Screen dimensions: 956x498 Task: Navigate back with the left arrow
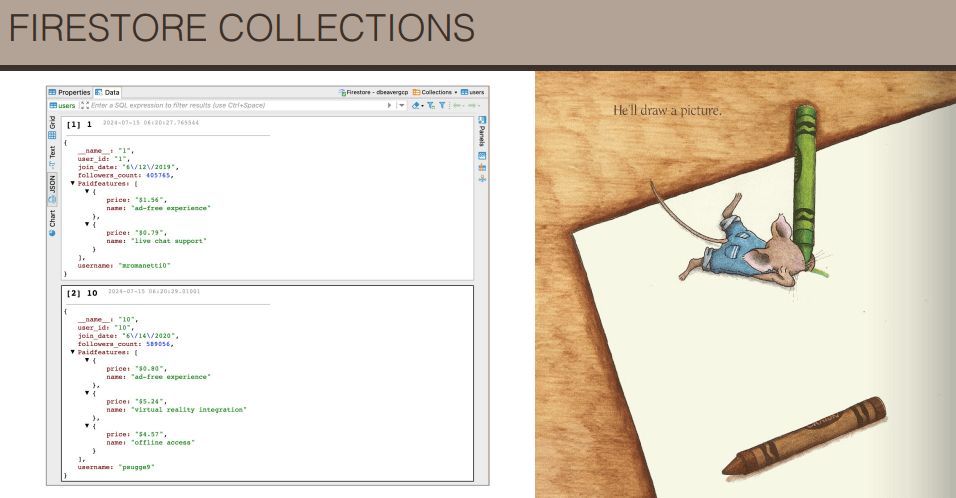tap(456, 105)
